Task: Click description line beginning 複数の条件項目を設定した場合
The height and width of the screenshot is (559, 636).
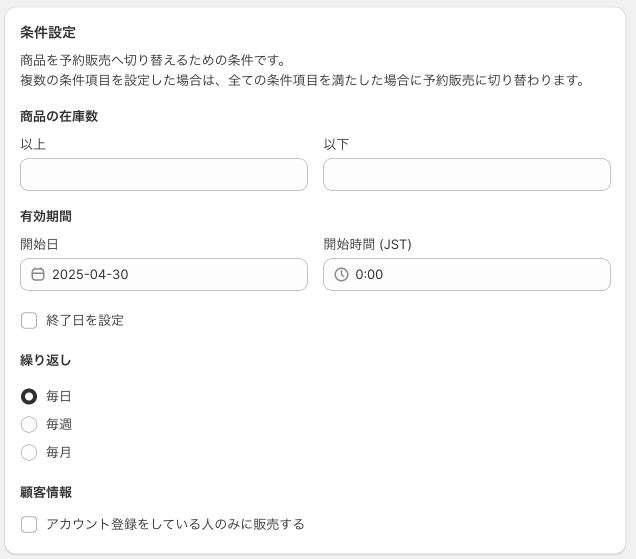Action: 303,80
